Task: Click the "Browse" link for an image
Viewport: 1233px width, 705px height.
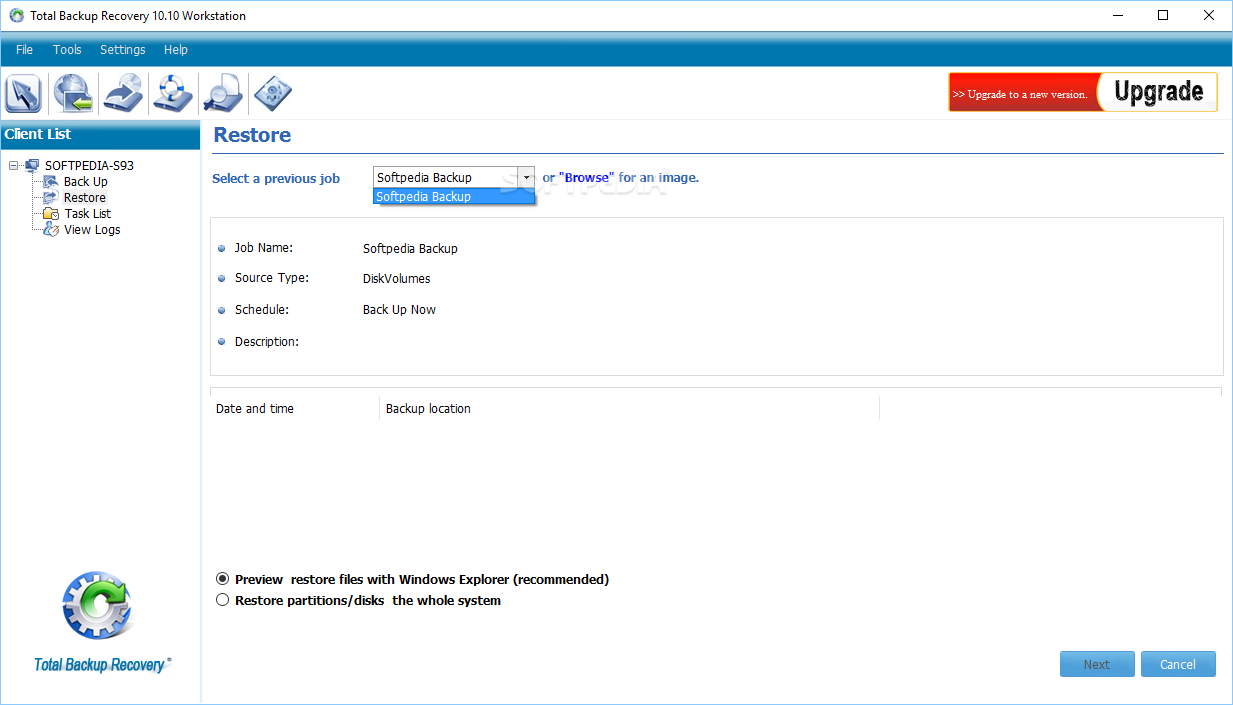Action: pyautogui.click(x=586, y=178)
